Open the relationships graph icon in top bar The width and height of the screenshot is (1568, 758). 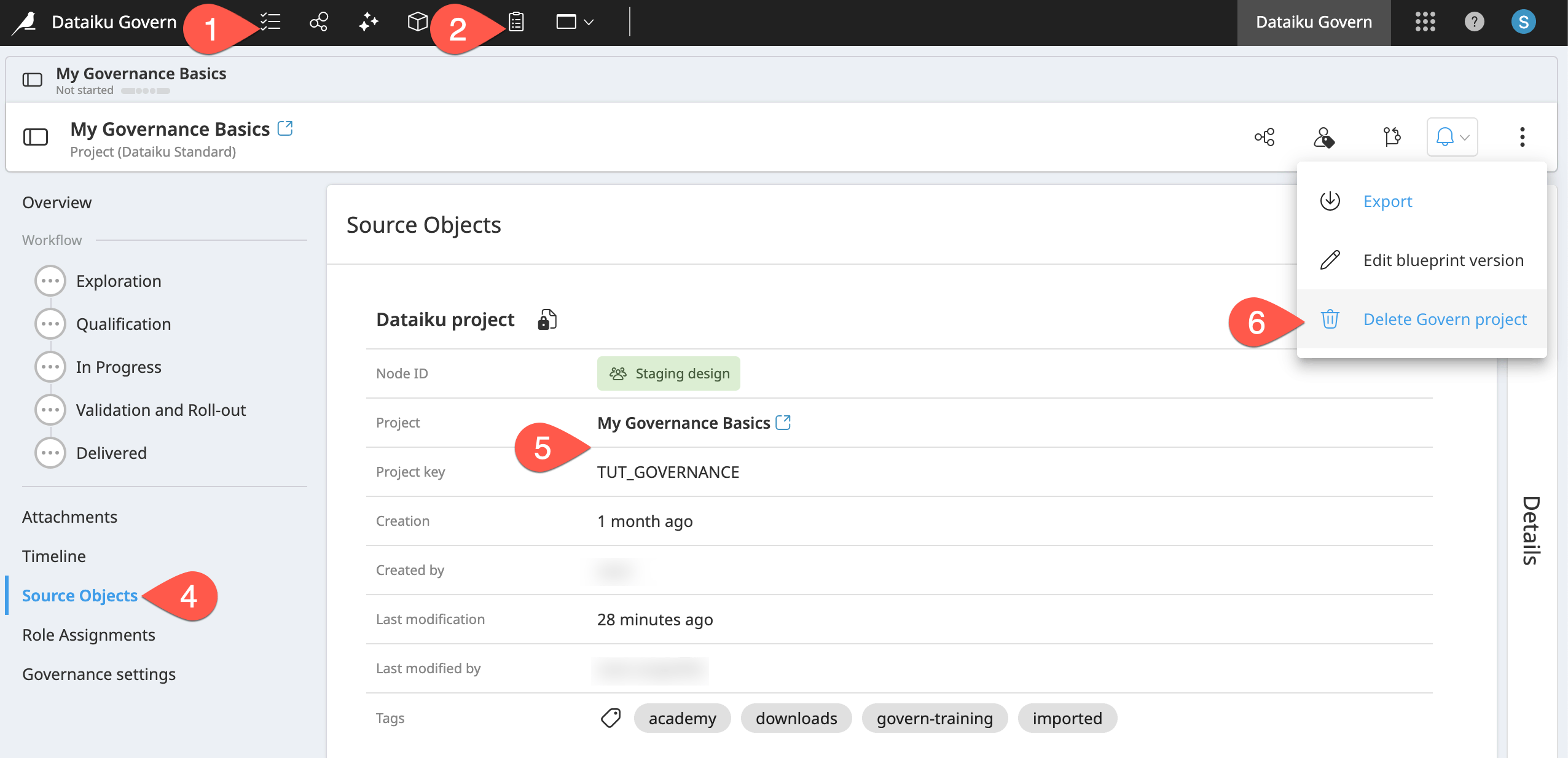click(x=318, y=22)
